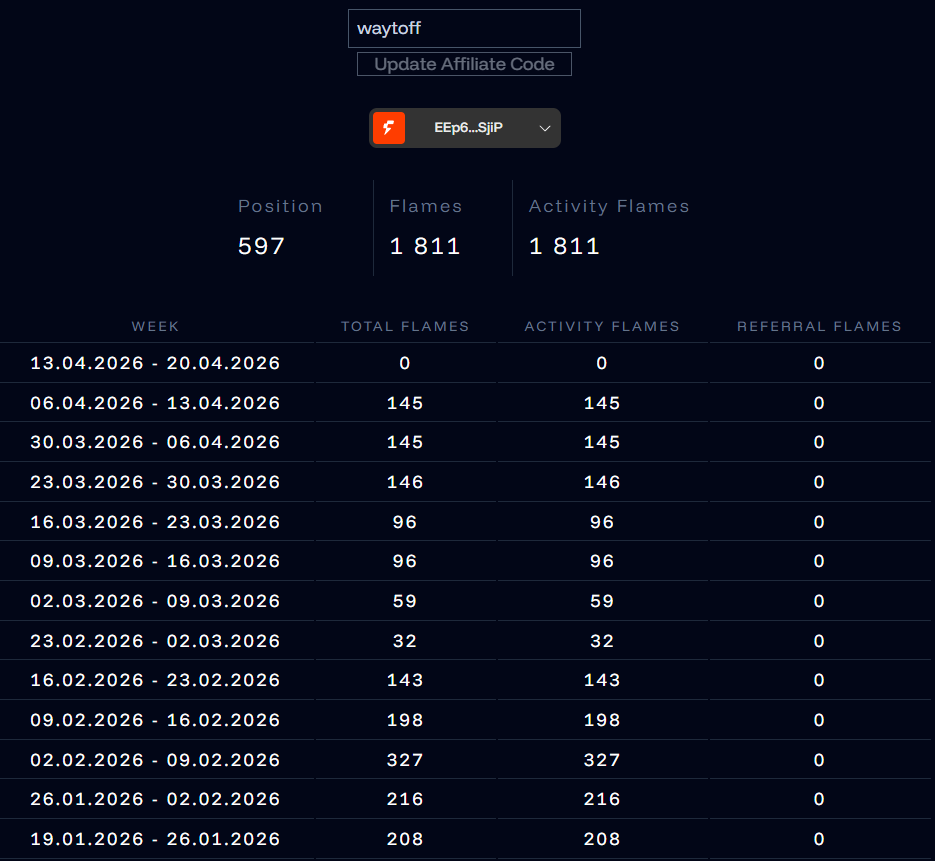The height and width of the screenshot is (861, 935).
Task: Click the orange lightning wallet icon
Action: pos(389,128)
